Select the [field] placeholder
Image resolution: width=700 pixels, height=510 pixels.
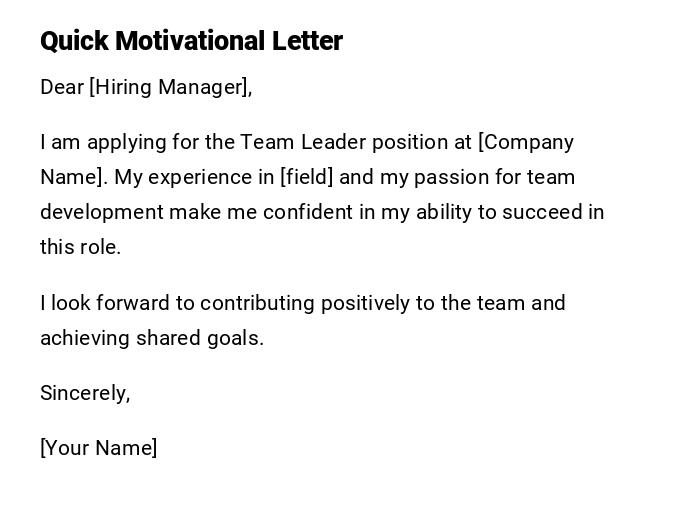point(307,177)
